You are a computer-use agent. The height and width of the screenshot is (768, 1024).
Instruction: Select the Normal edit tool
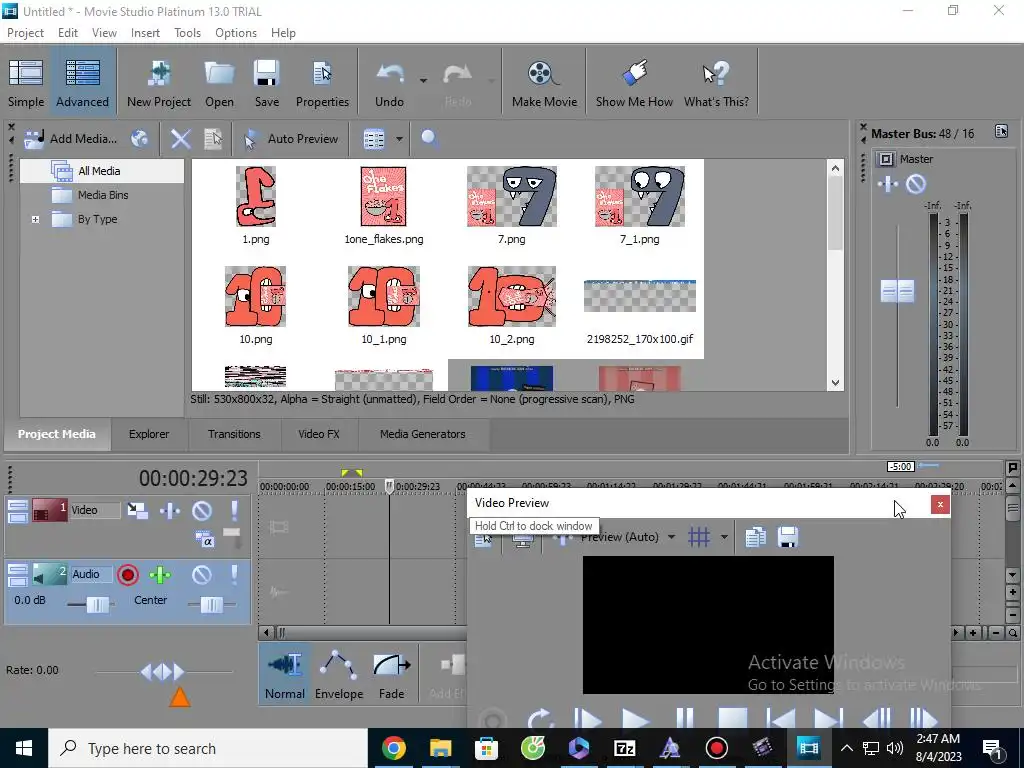point(285,675)
